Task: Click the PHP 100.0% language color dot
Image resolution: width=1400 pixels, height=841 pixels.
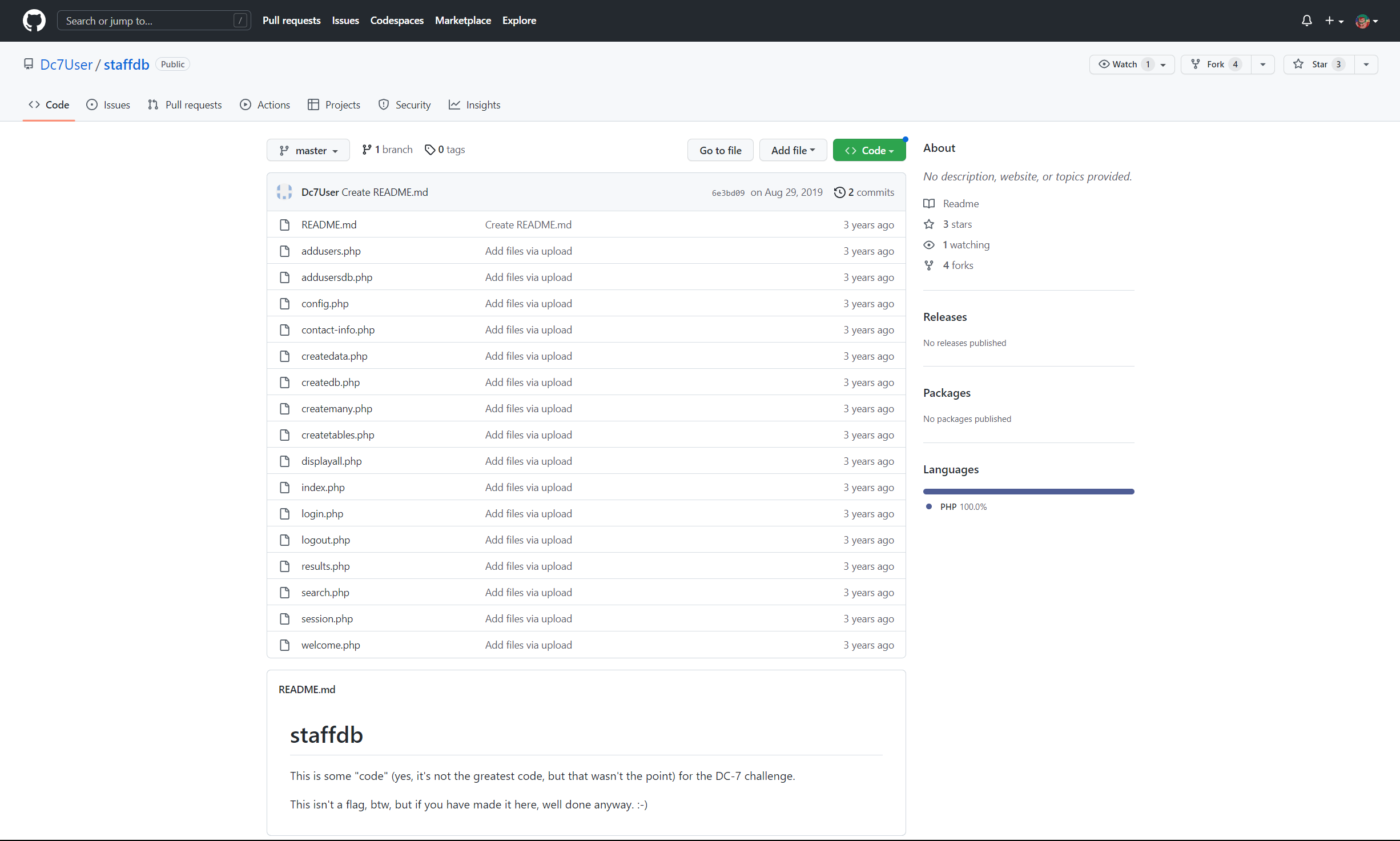Action: (928, 506)
